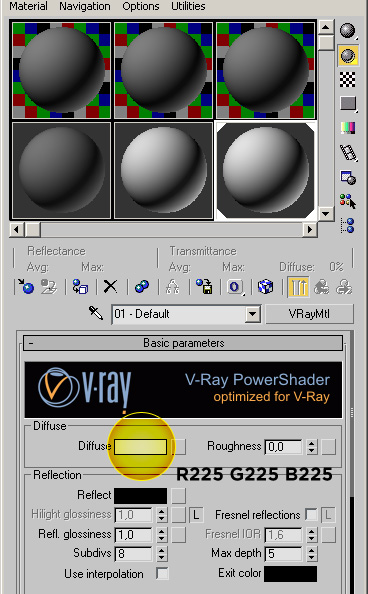
Task: Click the Fresnel IOR spinner arrows
Action: point(312,535)
